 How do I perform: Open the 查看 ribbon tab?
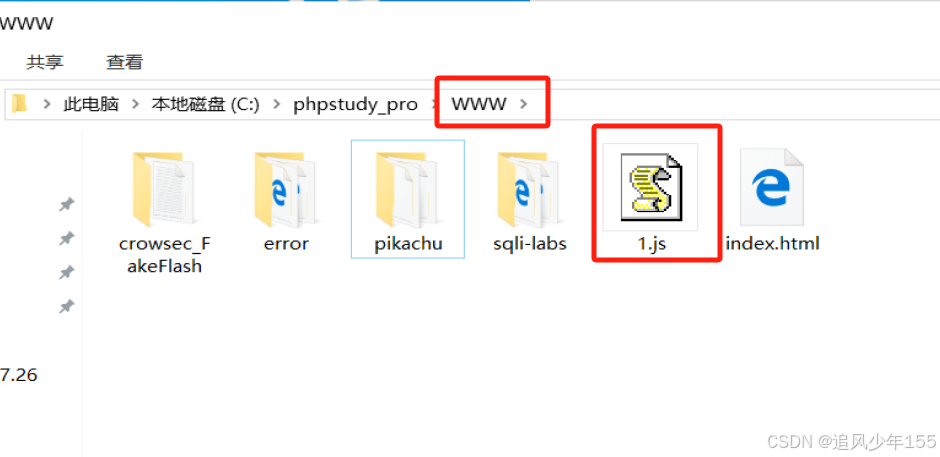coord(125,61)
